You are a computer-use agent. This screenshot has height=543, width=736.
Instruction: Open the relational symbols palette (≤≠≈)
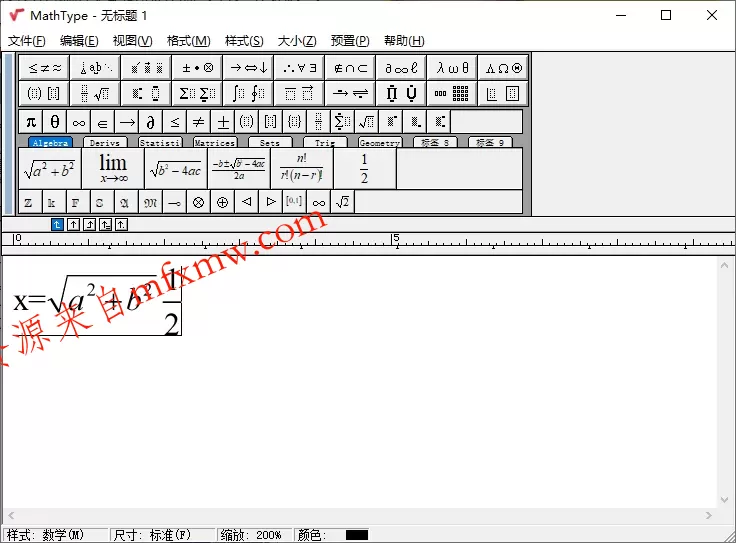pos(44,68)
